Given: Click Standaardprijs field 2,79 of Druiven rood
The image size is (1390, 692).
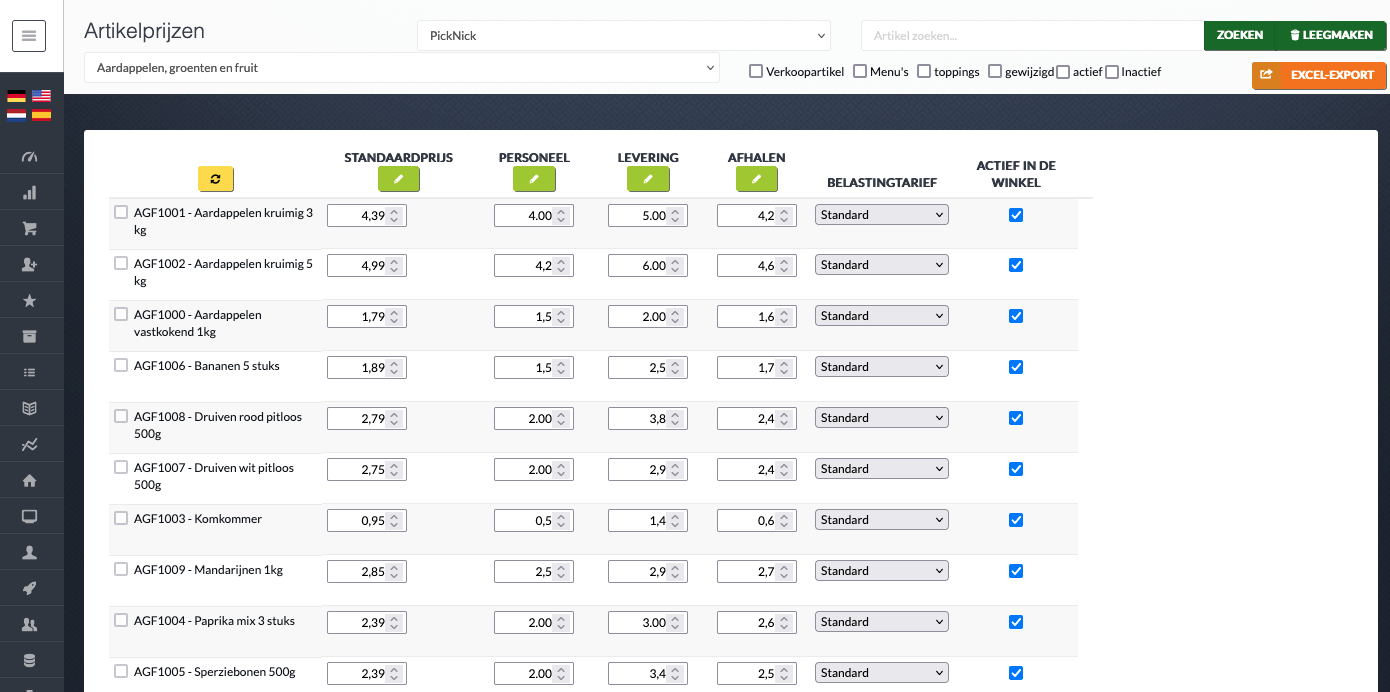Looking at the screenshot, I should (367, 419).
